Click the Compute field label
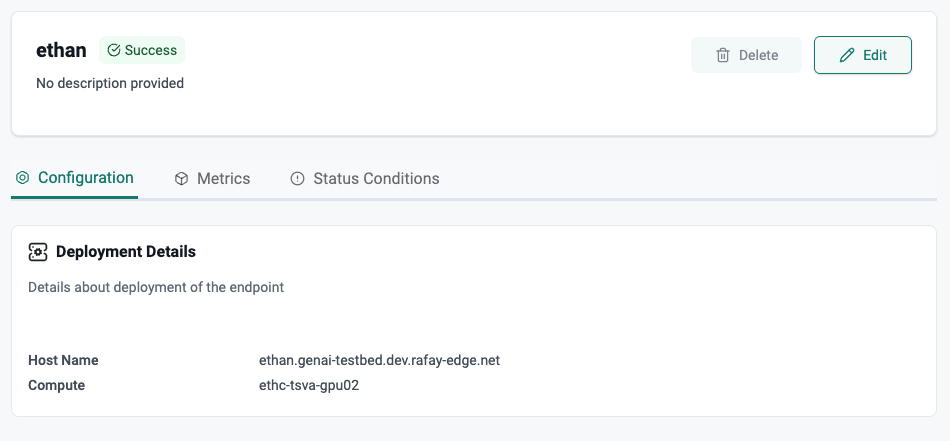Viewport: 950px width, 441px height. 56,385
